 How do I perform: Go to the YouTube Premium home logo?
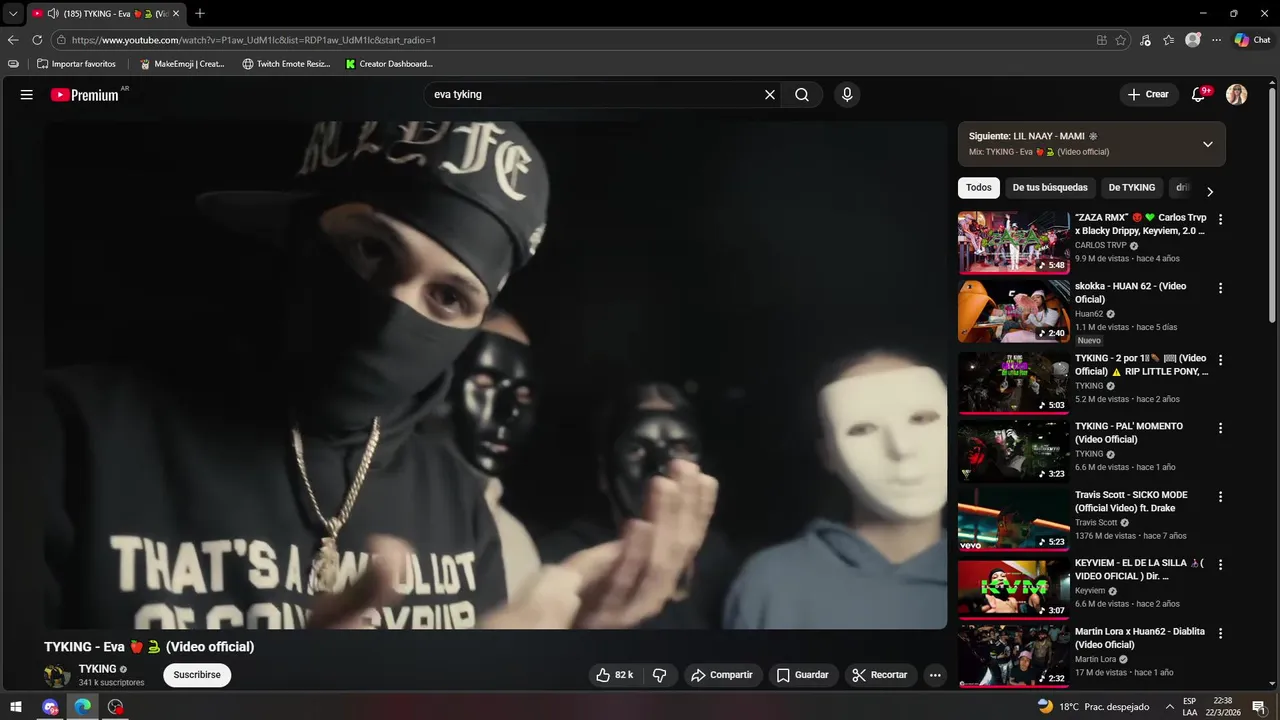85,95
